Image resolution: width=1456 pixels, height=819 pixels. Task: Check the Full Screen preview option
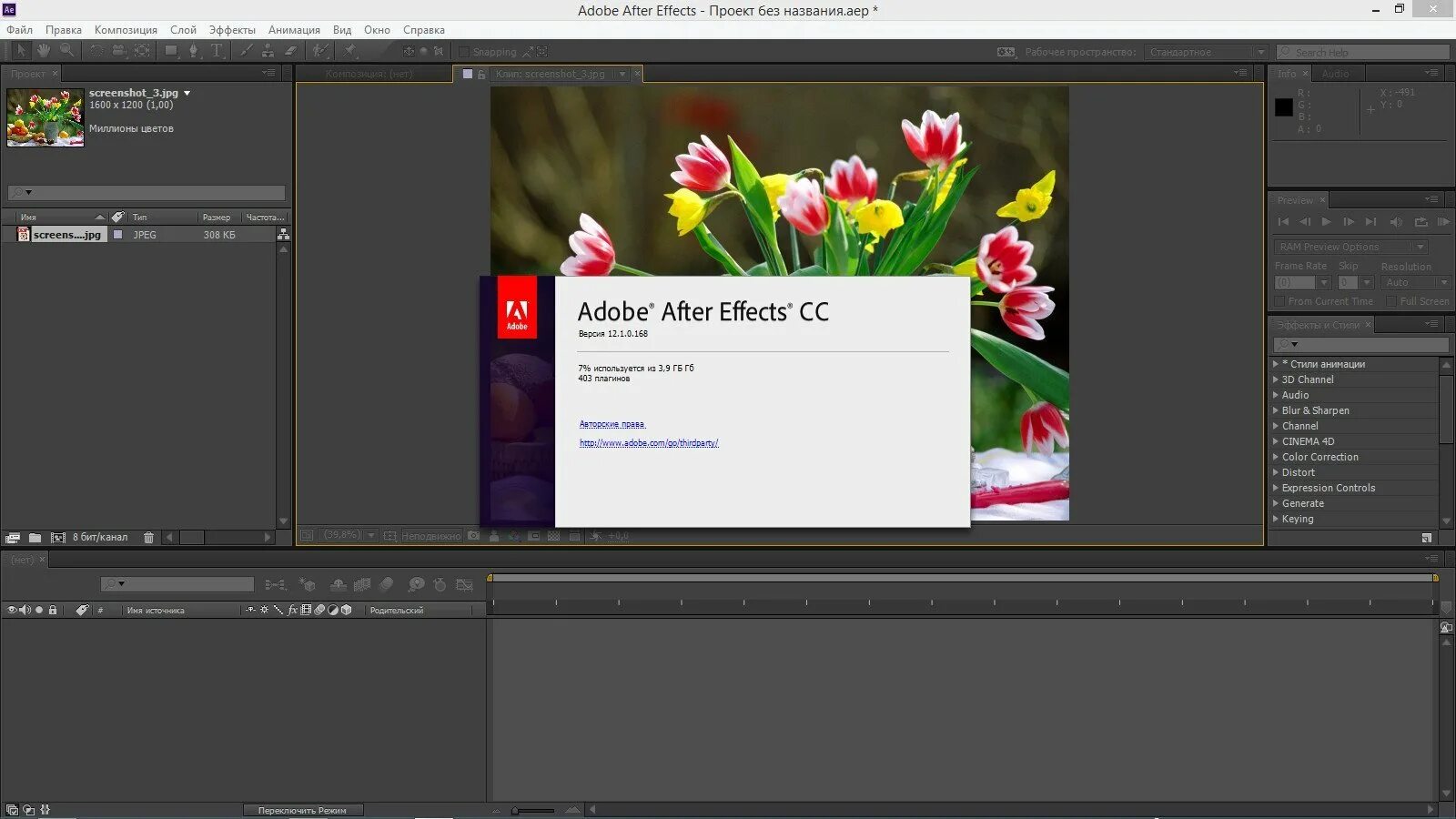click(1391, 301)
